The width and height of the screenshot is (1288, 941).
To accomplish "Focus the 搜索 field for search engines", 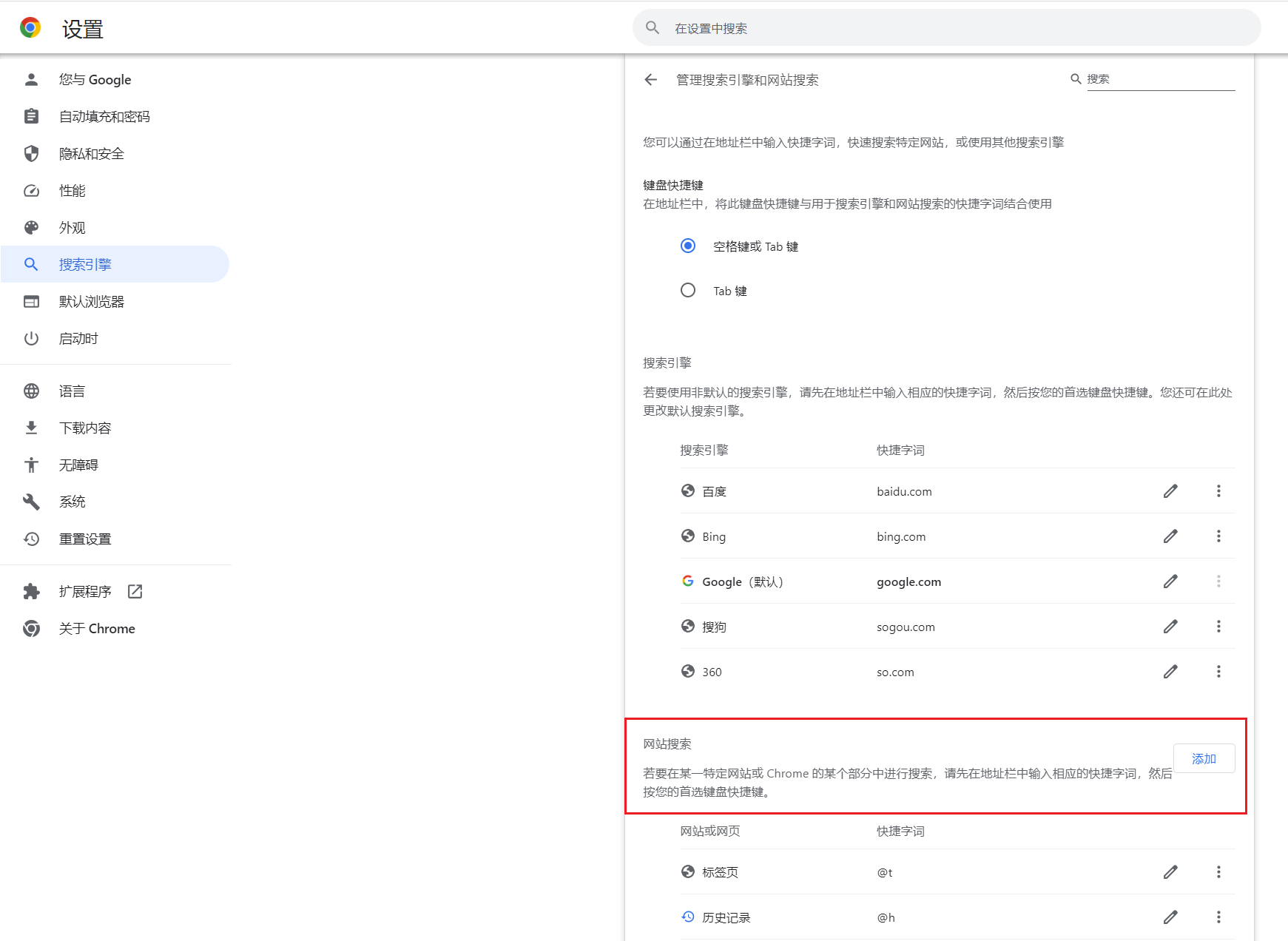I will click(x=1161, y=79).
